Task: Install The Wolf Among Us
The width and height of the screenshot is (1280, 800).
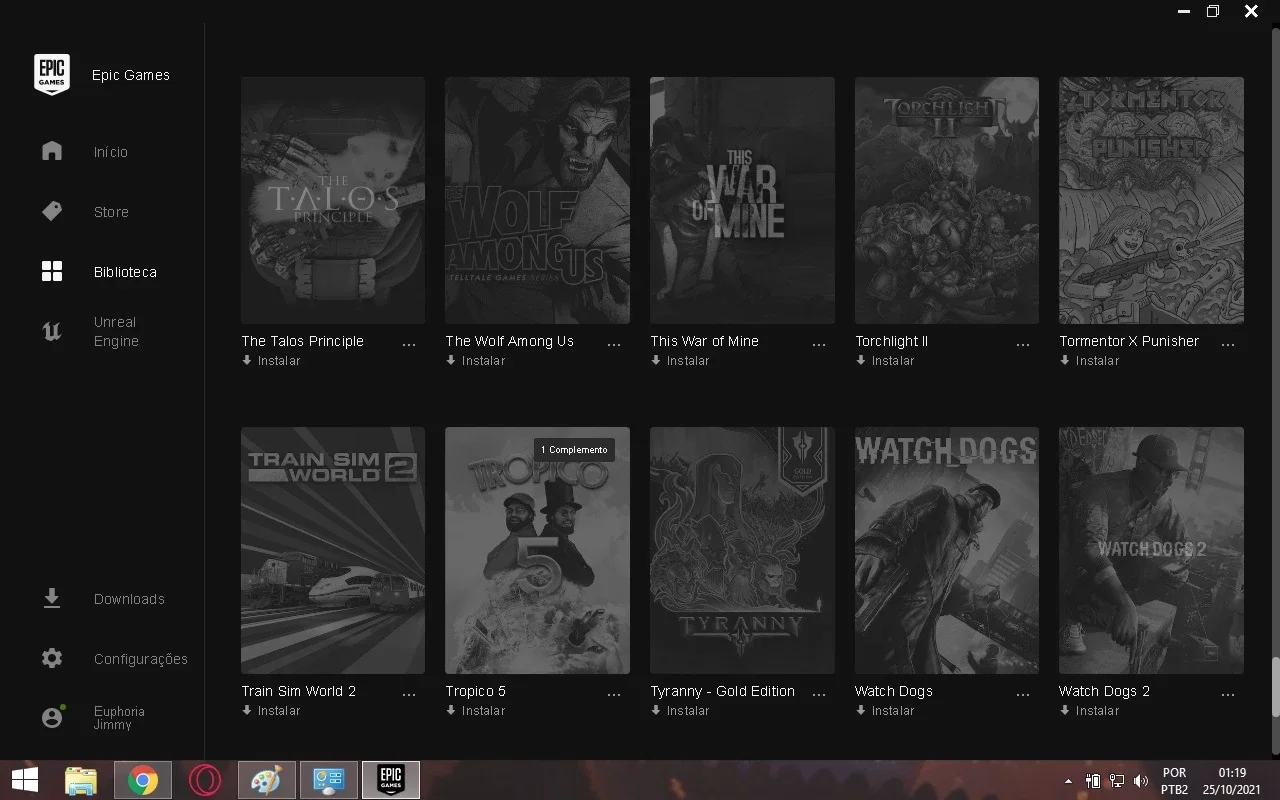Action: click(x=475, y=361)
